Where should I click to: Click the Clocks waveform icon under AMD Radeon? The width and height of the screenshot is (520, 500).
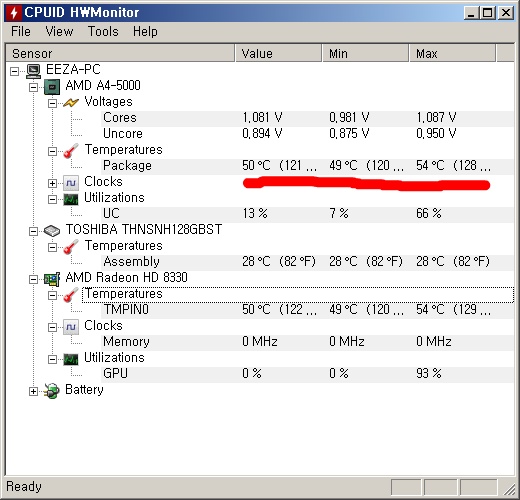(71, 327)
